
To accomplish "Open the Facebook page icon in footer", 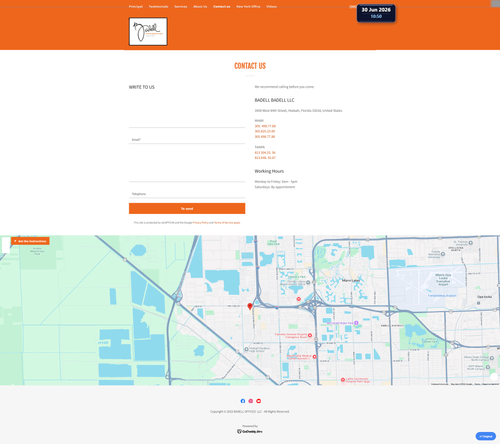I will (x=243, y=401).
